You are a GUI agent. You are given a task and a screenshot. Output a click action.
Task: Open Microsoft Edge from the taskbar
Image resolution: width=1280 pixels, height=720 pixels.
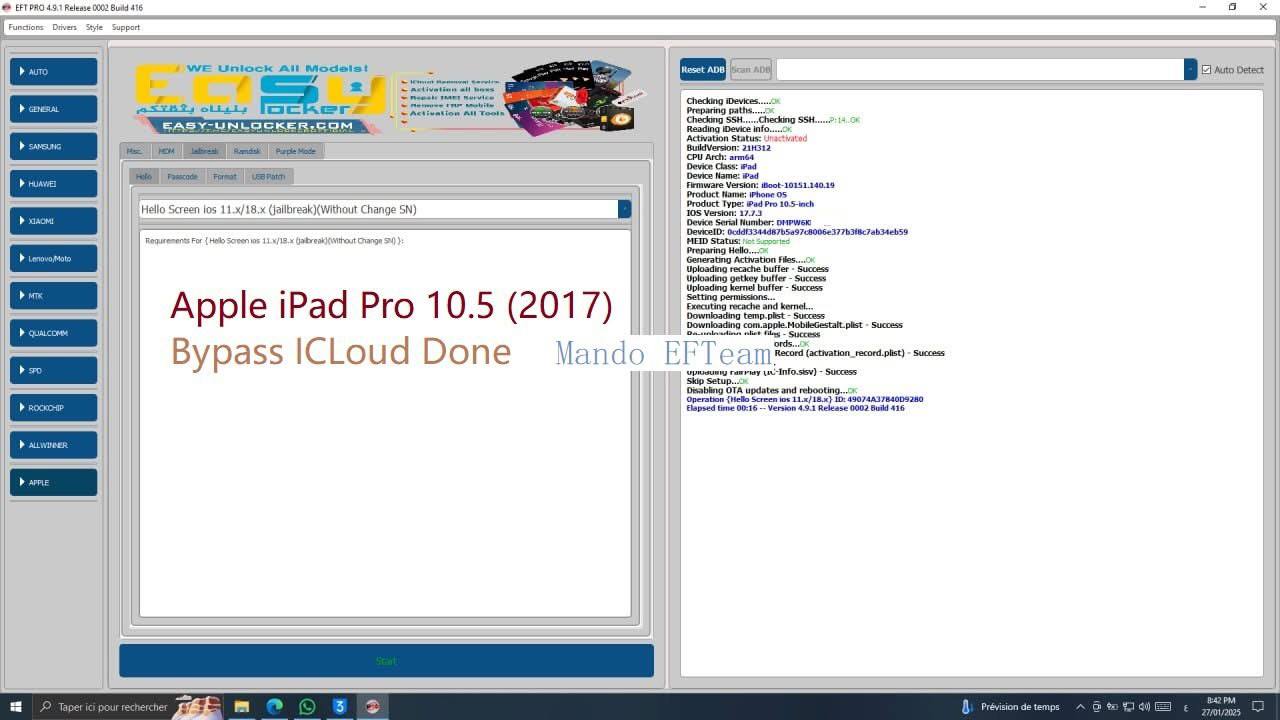274,706
